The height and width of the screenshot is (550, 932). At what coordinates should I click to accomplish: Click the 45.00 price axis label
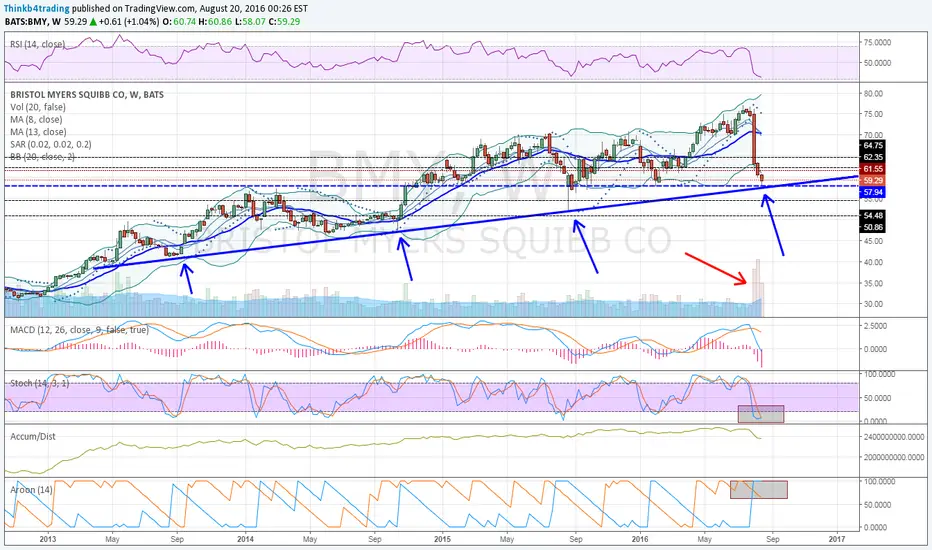tap(873, 241)
